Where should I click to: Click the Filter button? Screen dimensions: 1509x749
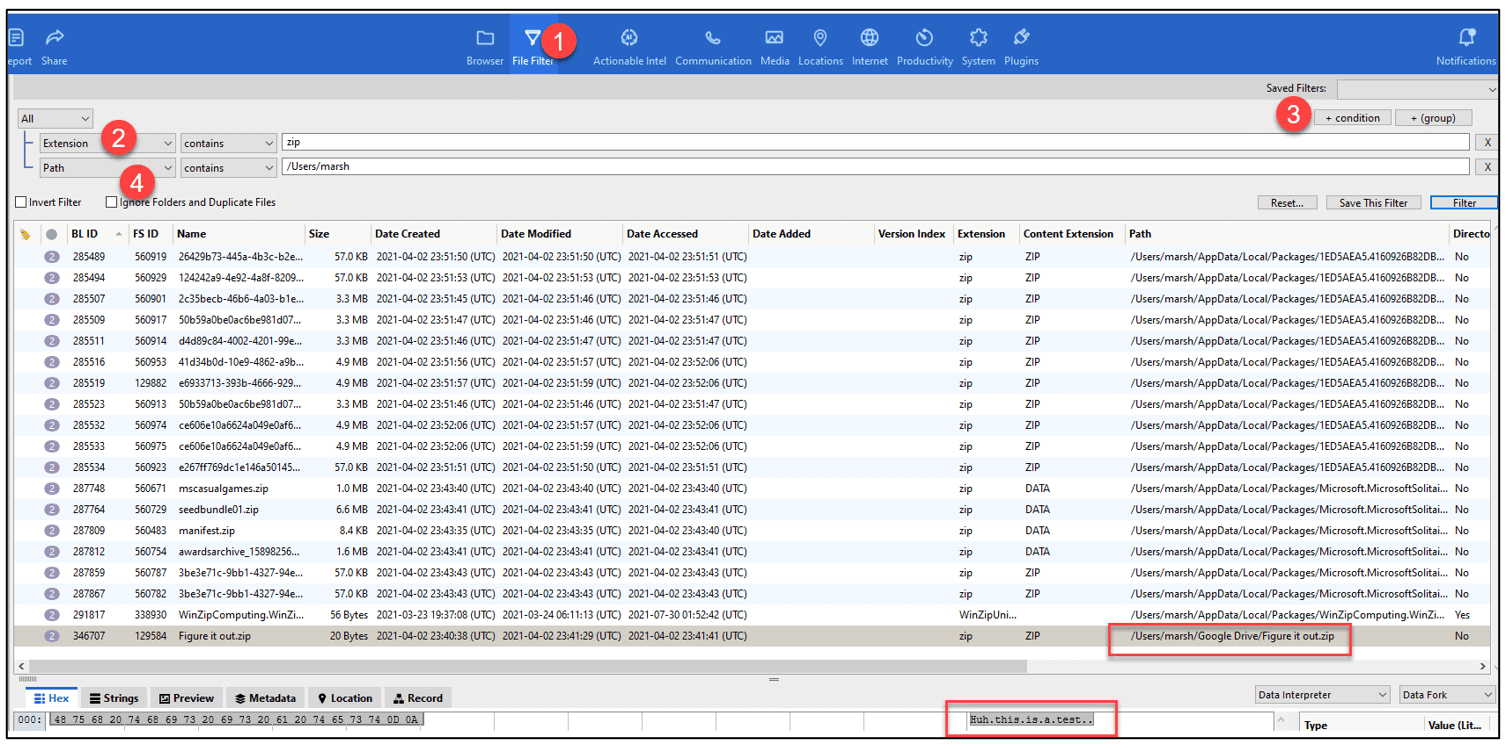[x=1464, y=203]
